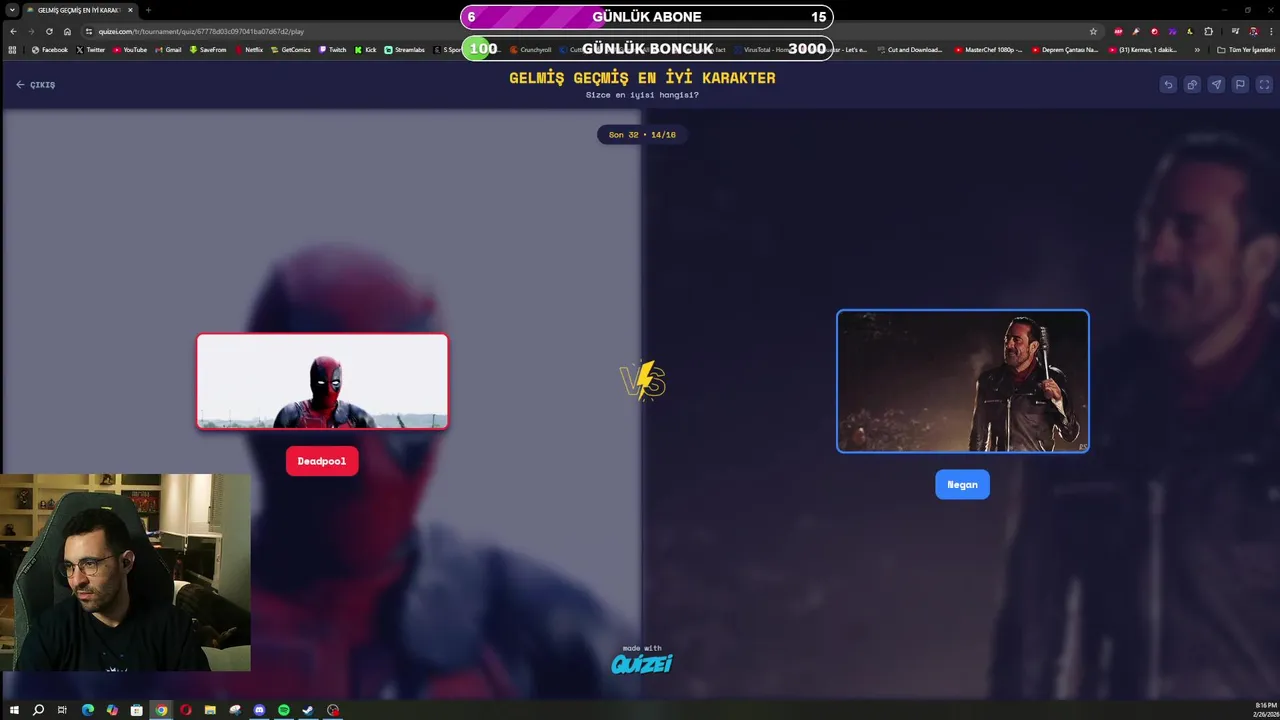Open the MasterChef 1080p bookmark
Image resolution: width=1280 pixels, height=720 pixels.
(x=988, y=49)
